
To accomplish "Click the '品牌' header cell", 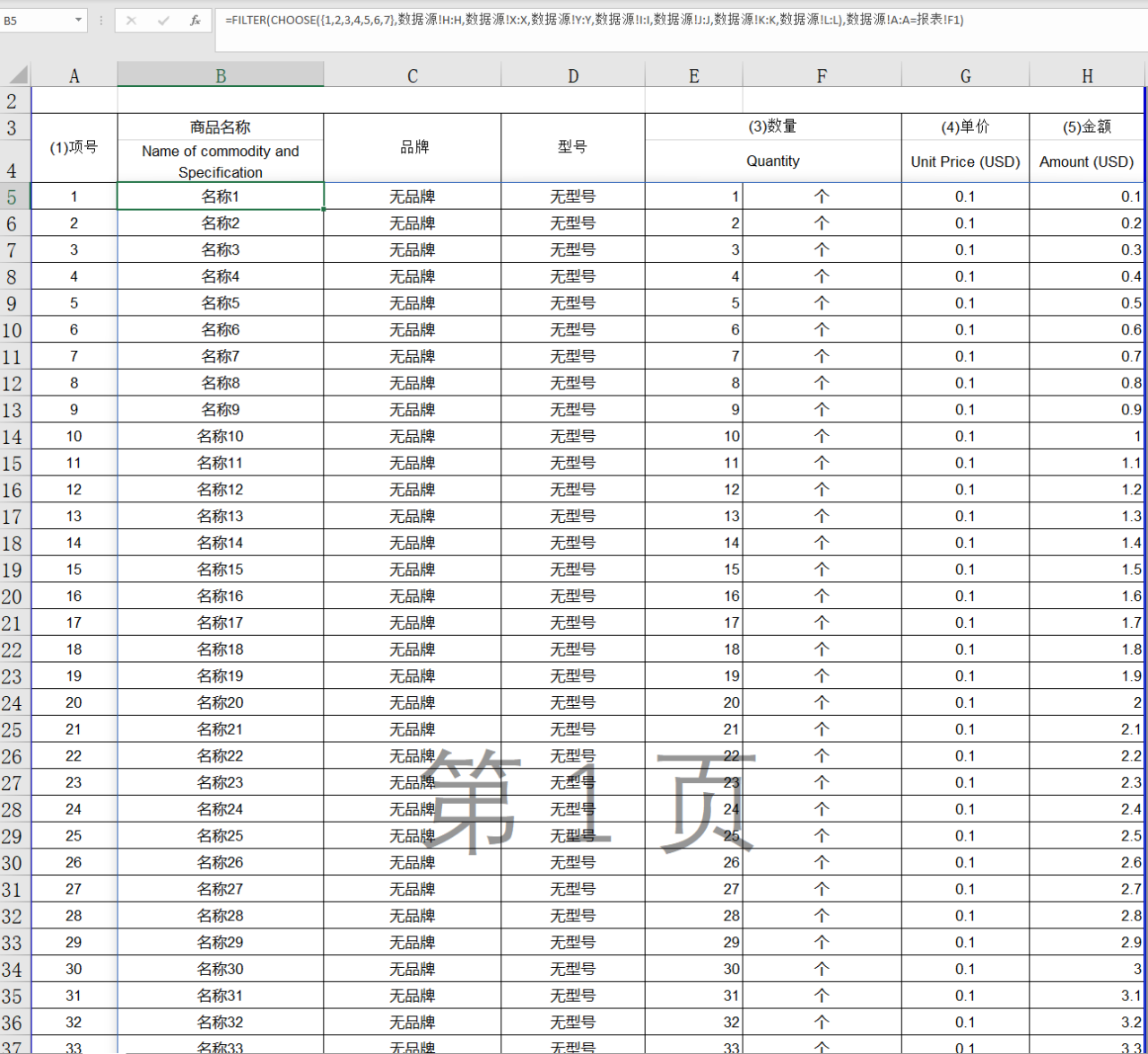I will [x=413, y=147].
